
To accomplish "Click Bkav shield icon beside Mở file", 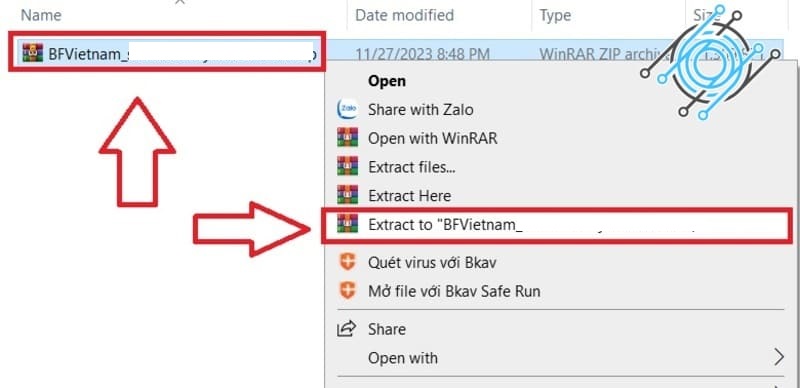I will (347, 291).
